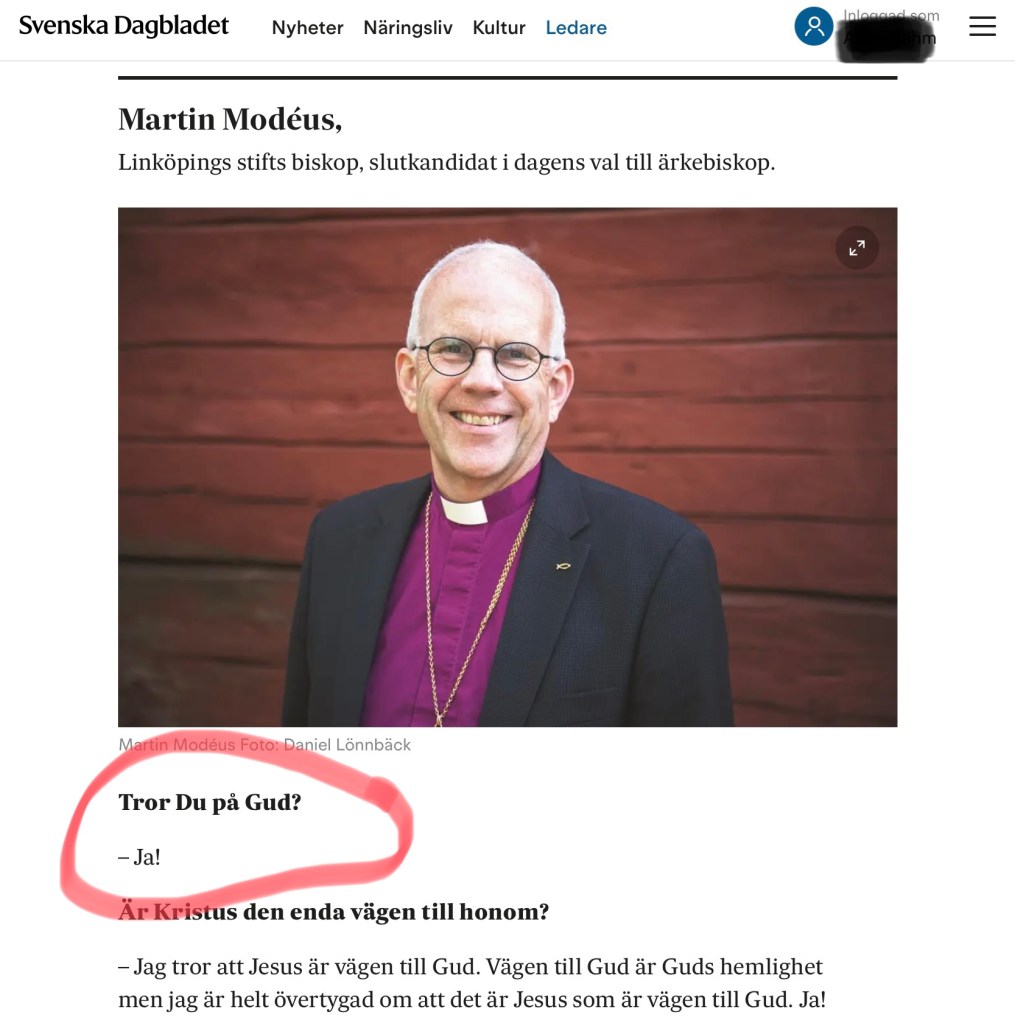The image size is (1015, 1023).
Task: Open the hamburger menu icon
Action: pyautogui.click(x=982, y=26)
